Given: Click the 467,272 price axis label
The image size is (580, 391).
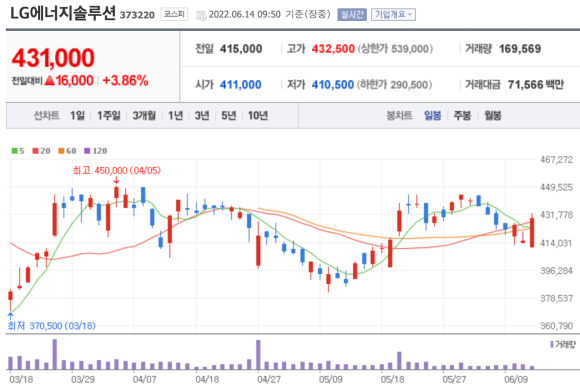Looking at the screenshot, I should pyautogui.click(x=556, y=160).
